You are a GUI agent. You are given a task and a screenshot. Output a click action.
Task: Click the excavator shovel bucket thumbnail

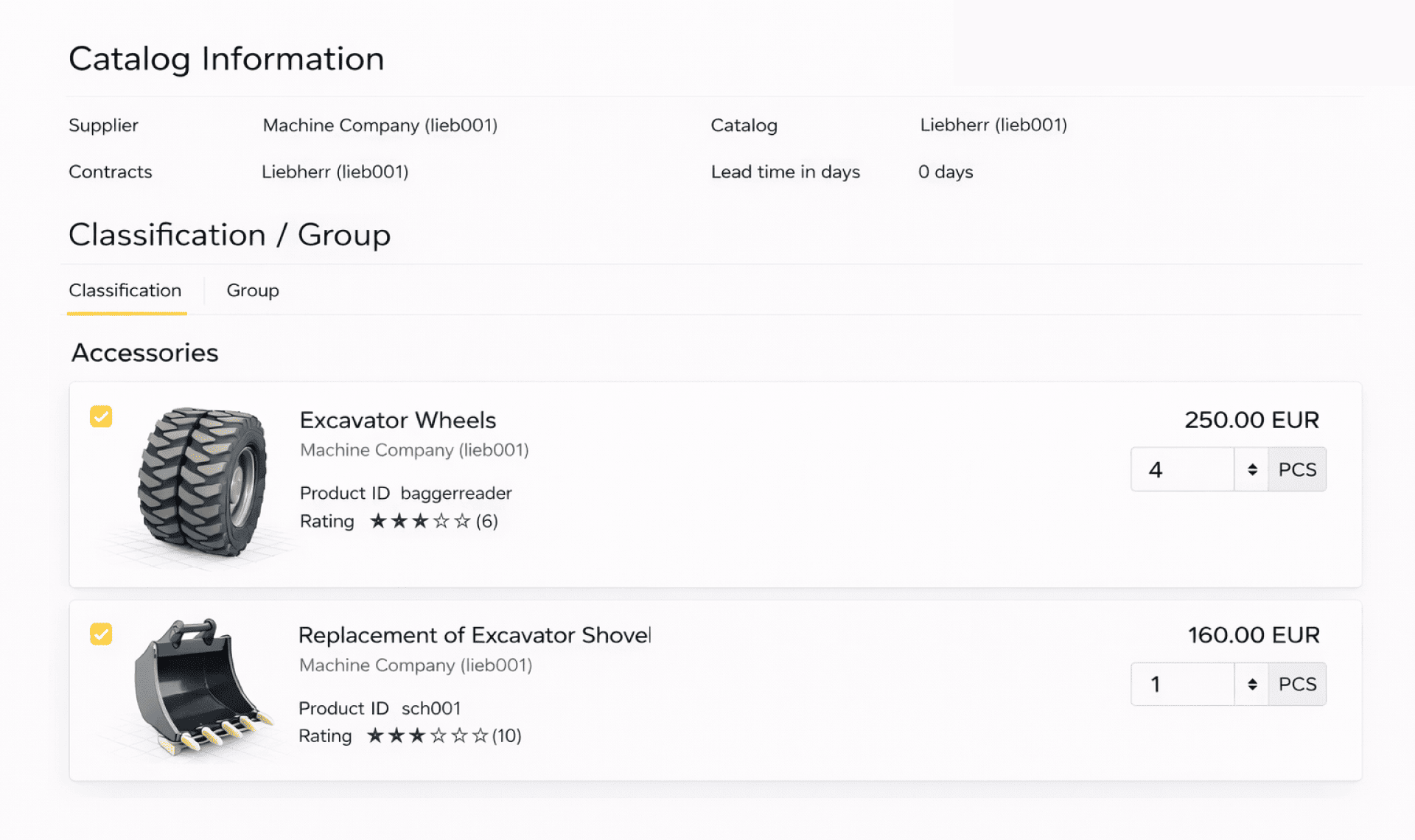[198, 685]
